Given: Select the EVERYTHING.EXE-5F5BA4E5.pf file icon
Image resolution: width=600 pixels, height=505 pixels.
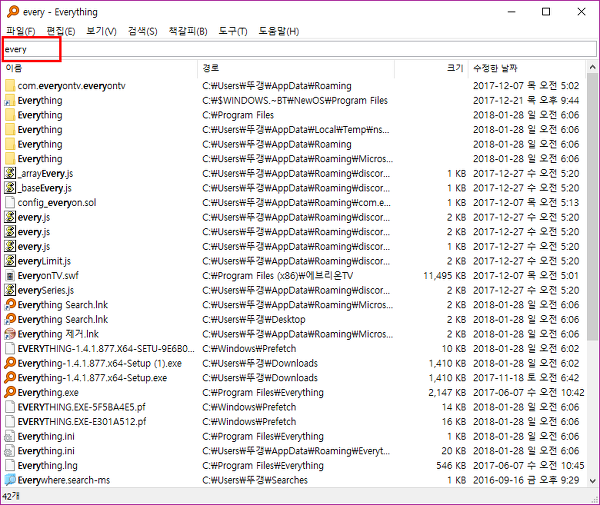Looking at the screenshot, I should [x=10, y=407].
